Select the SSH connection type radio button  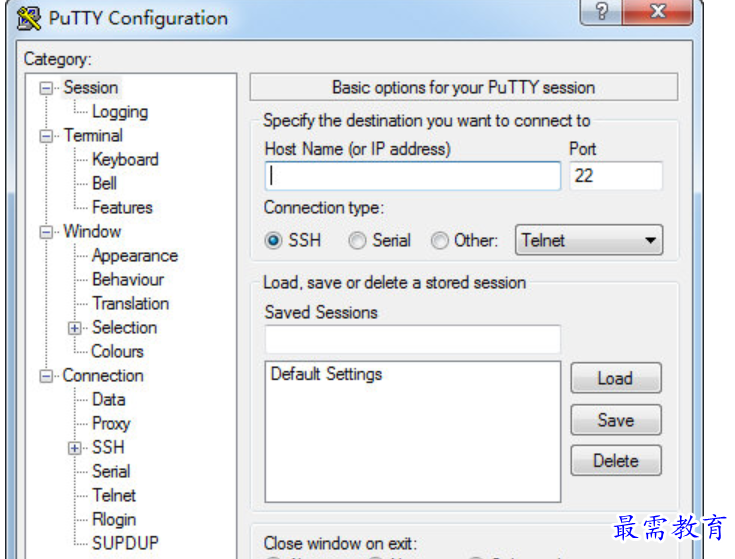point(273,241)
